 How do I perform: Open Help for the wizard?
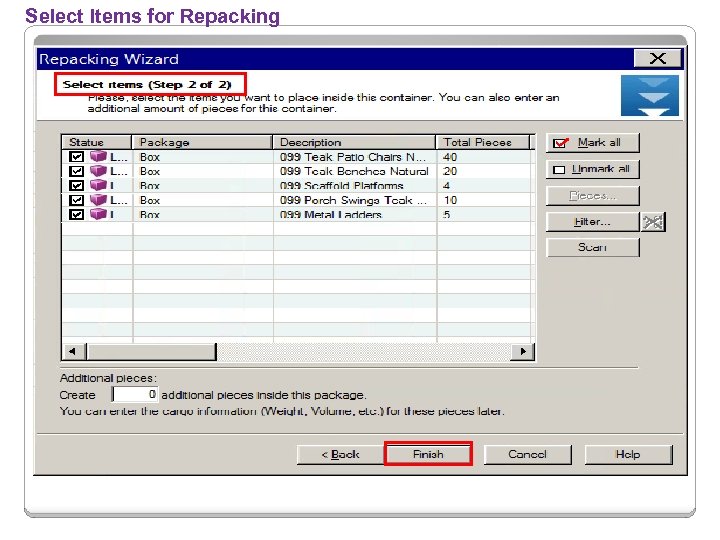click(x=628, y=455)
